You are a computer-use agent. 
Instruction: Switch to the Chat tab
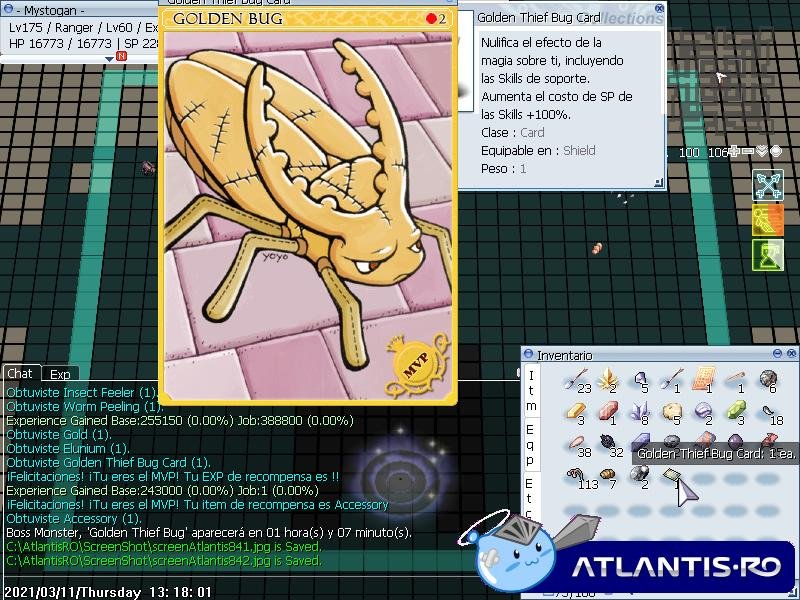(x=20, y=373)
